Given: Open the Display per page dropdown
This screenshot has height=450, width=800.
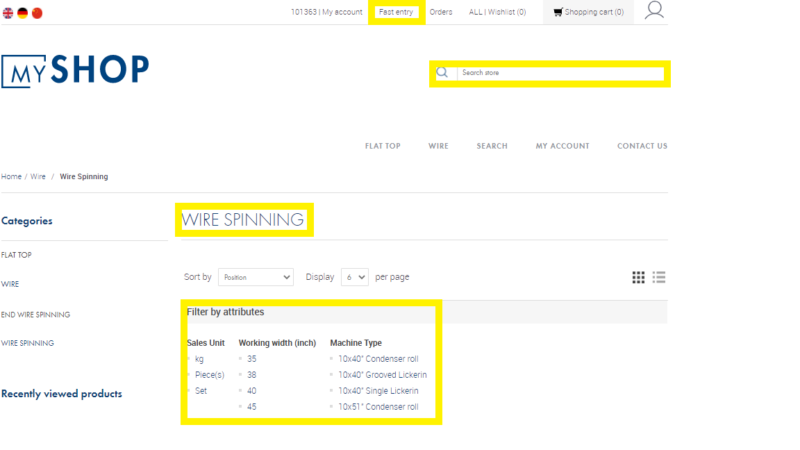Looking at the screenshot, I should [x=355, y=277].
